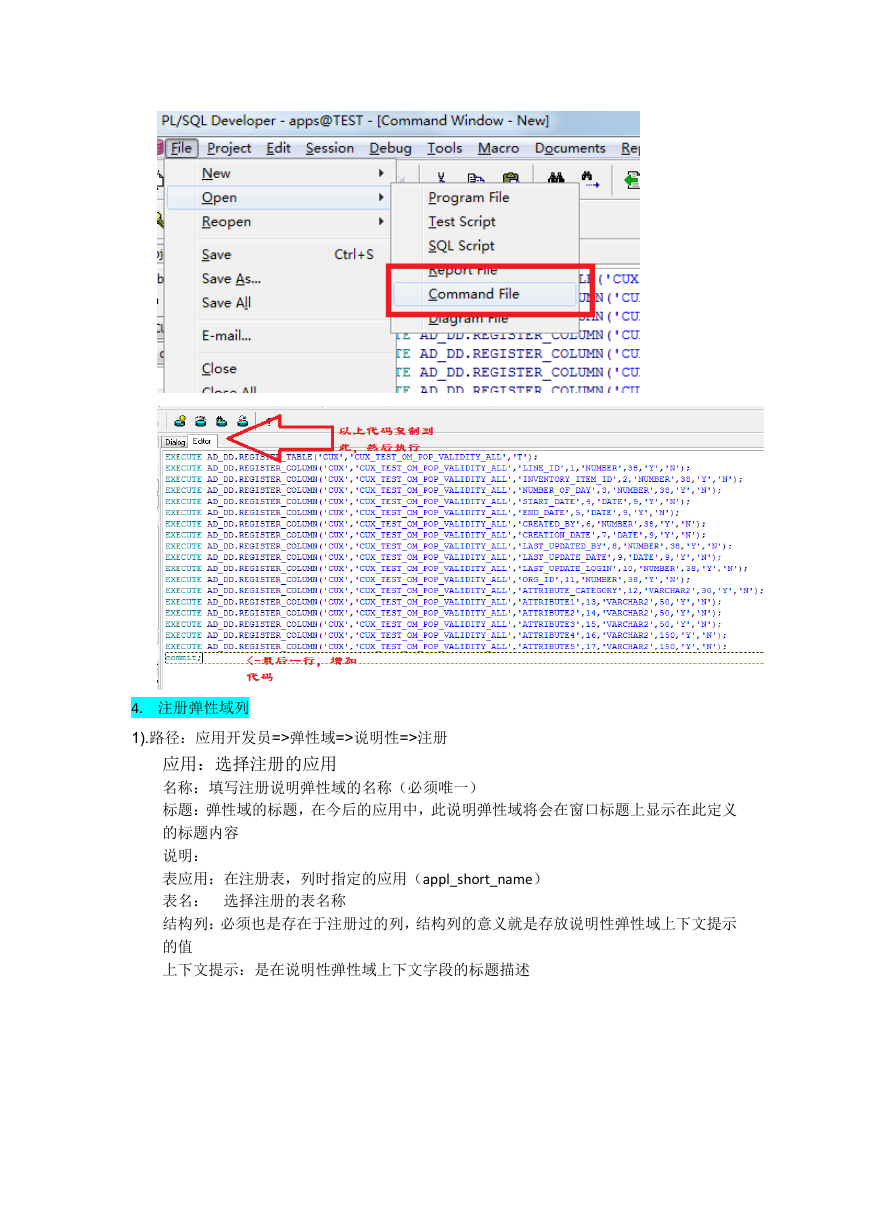Open the Macro menu
This screenshot has height=1228, width=869.
[x=498, y=148]
